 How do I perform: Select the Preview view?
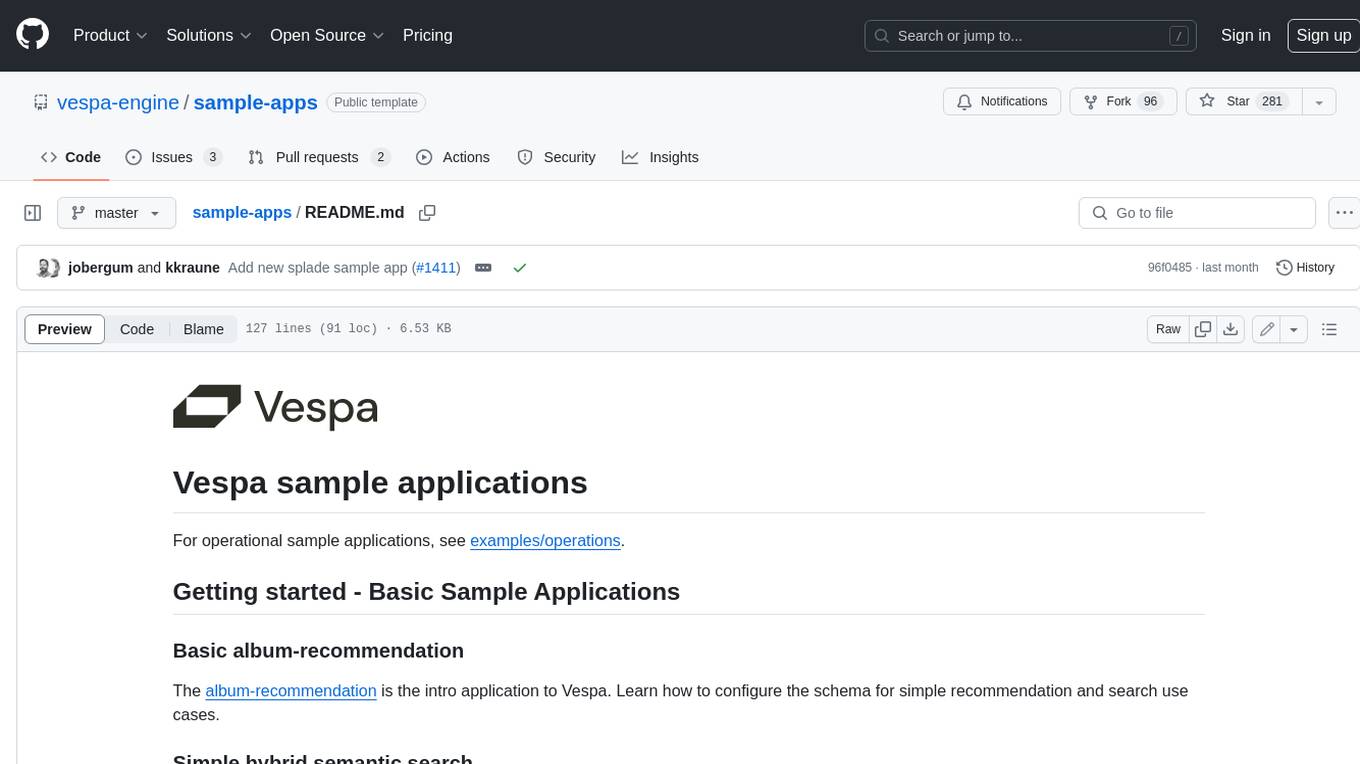[65, 329]
